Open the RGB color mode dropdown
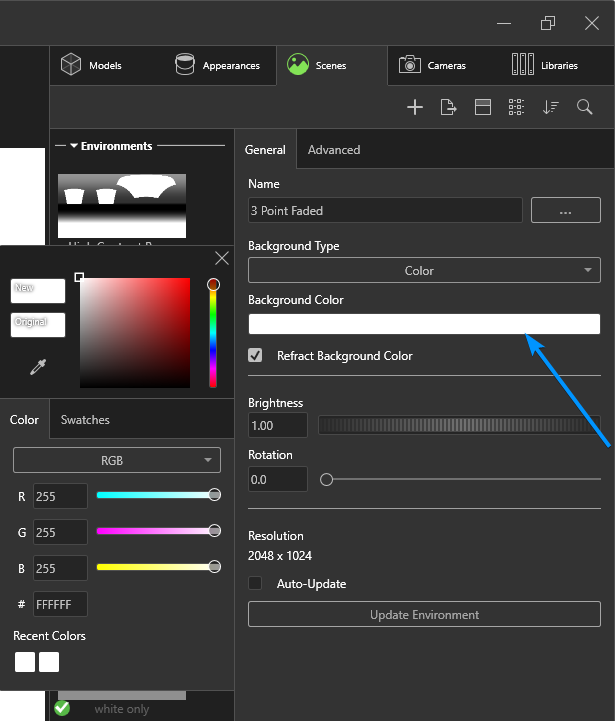Screen dimensions: 615x721 click(117, 461)
